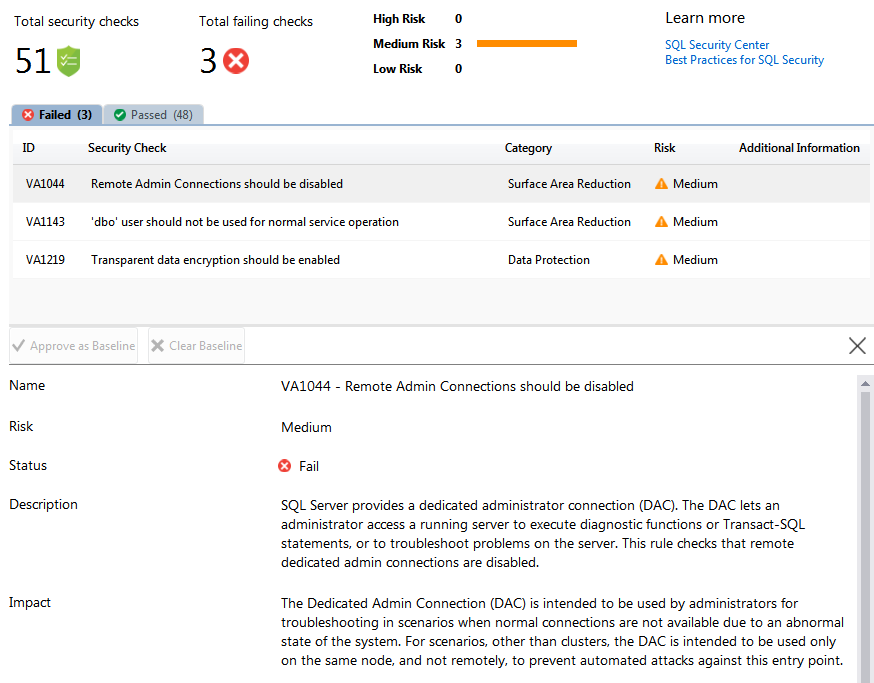
Task: Switch to the Passed (48) tab
Action: tap(153, 115)
